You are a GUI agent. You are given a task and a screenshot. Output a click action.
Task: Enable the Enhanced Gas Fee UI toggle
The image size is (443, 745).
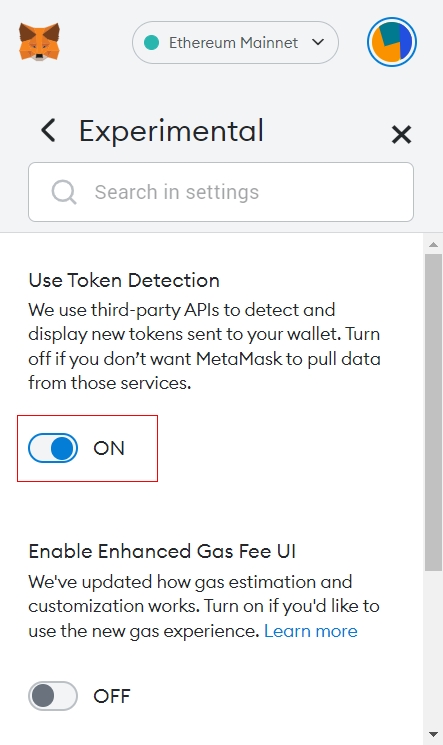point(53,696)
